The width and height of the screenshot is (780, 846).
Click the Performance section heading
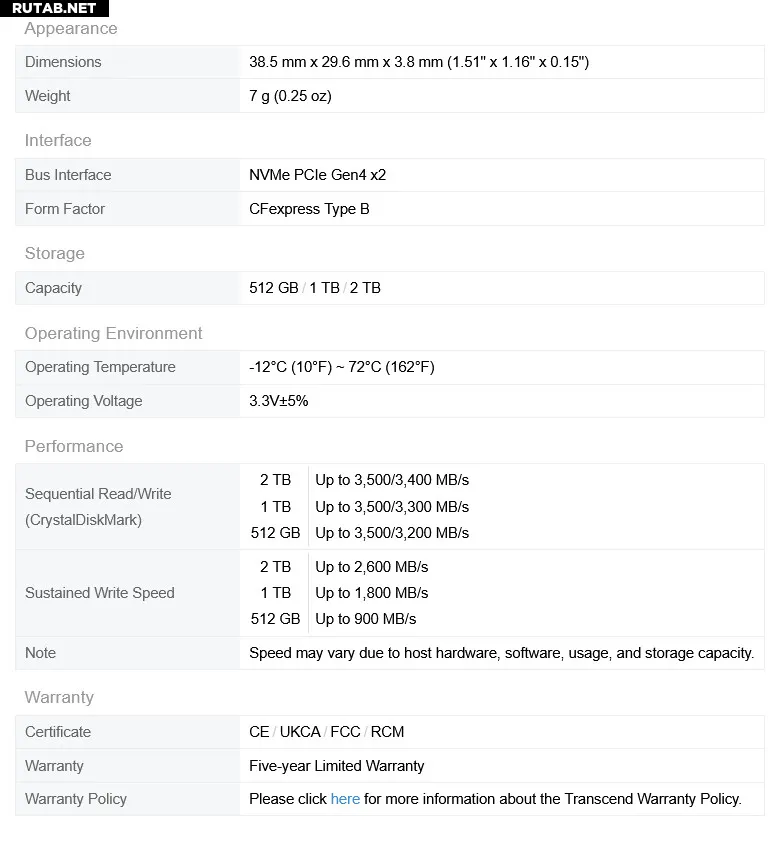pos(74,446)
